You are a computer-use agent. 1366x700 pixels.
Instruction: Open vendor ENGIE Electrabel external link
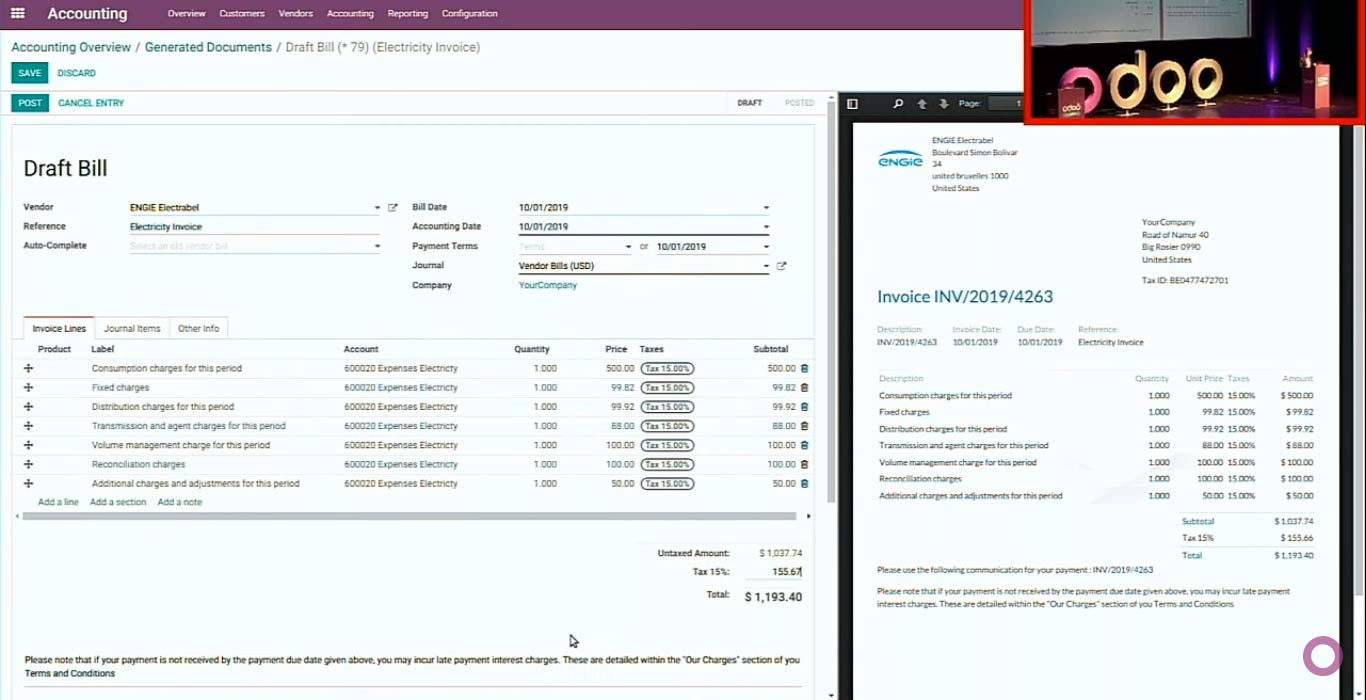tap(393, 208)
